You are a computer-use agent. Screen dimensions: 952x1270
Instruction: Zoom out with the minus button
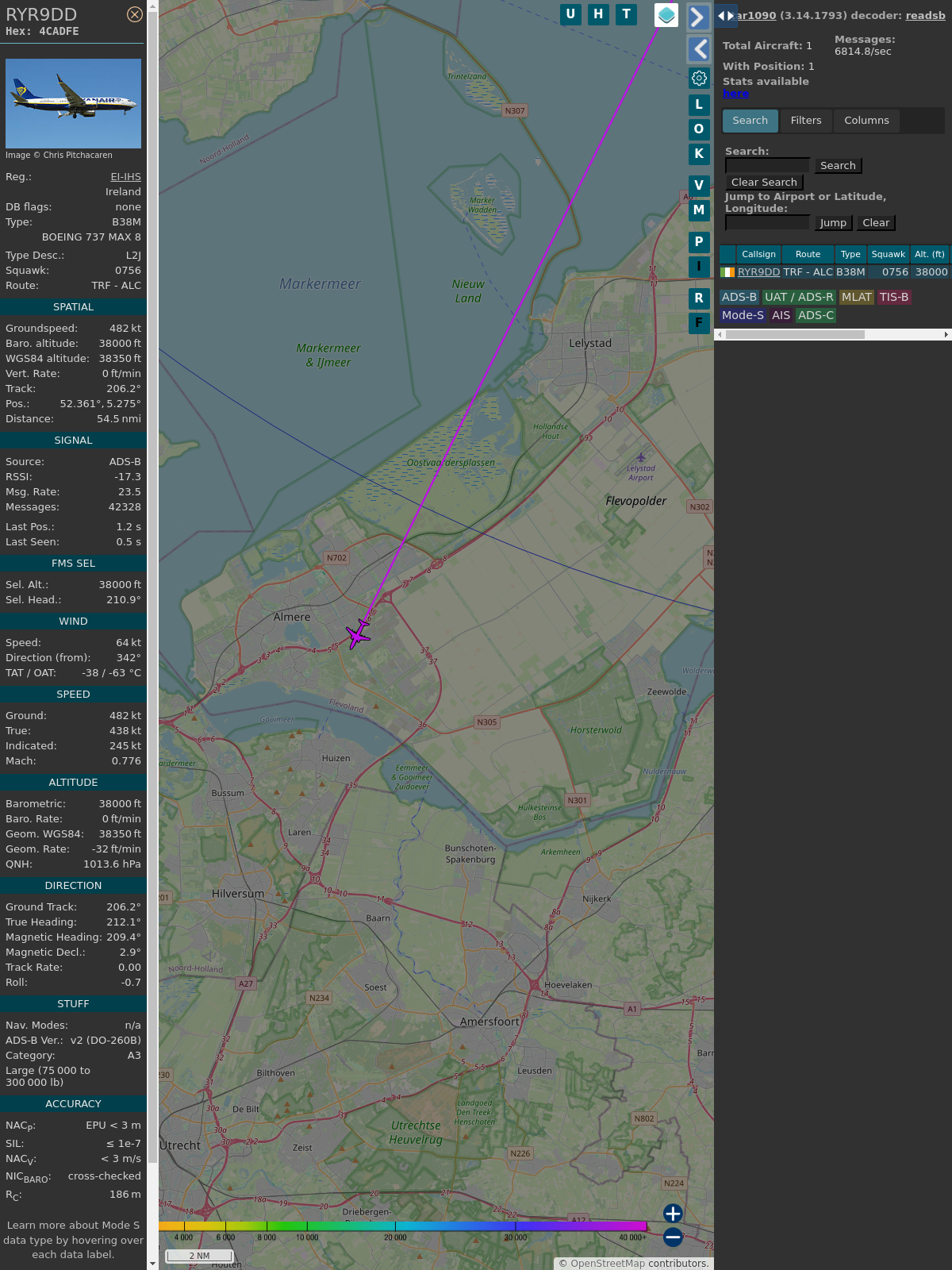(673, 1237)
